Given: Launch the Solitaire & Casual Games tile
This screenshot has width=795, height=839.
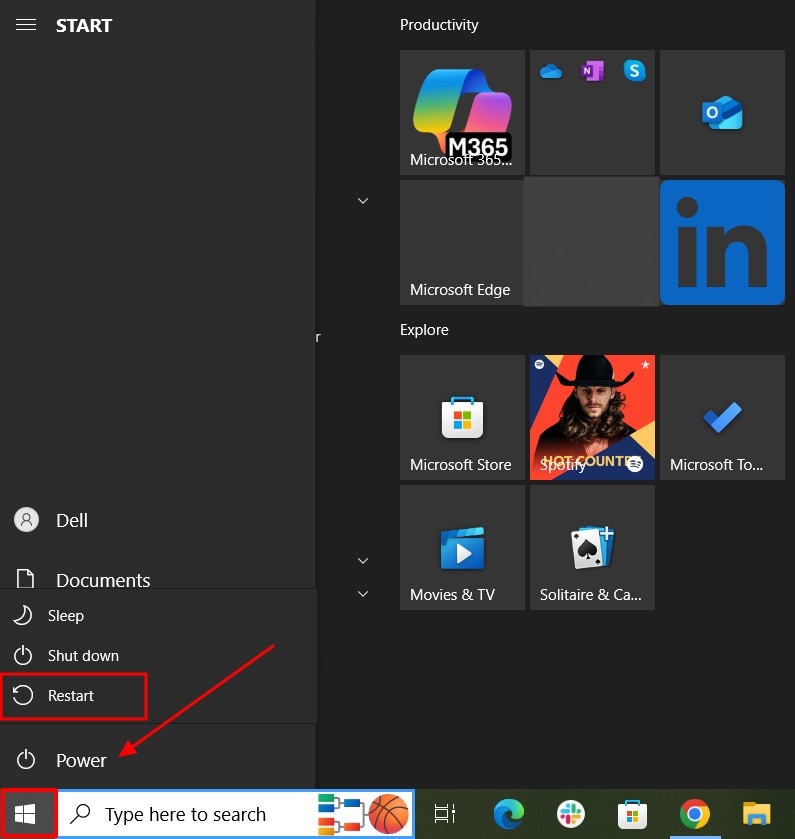Looking at the screenshot, I should pos(592,547).
